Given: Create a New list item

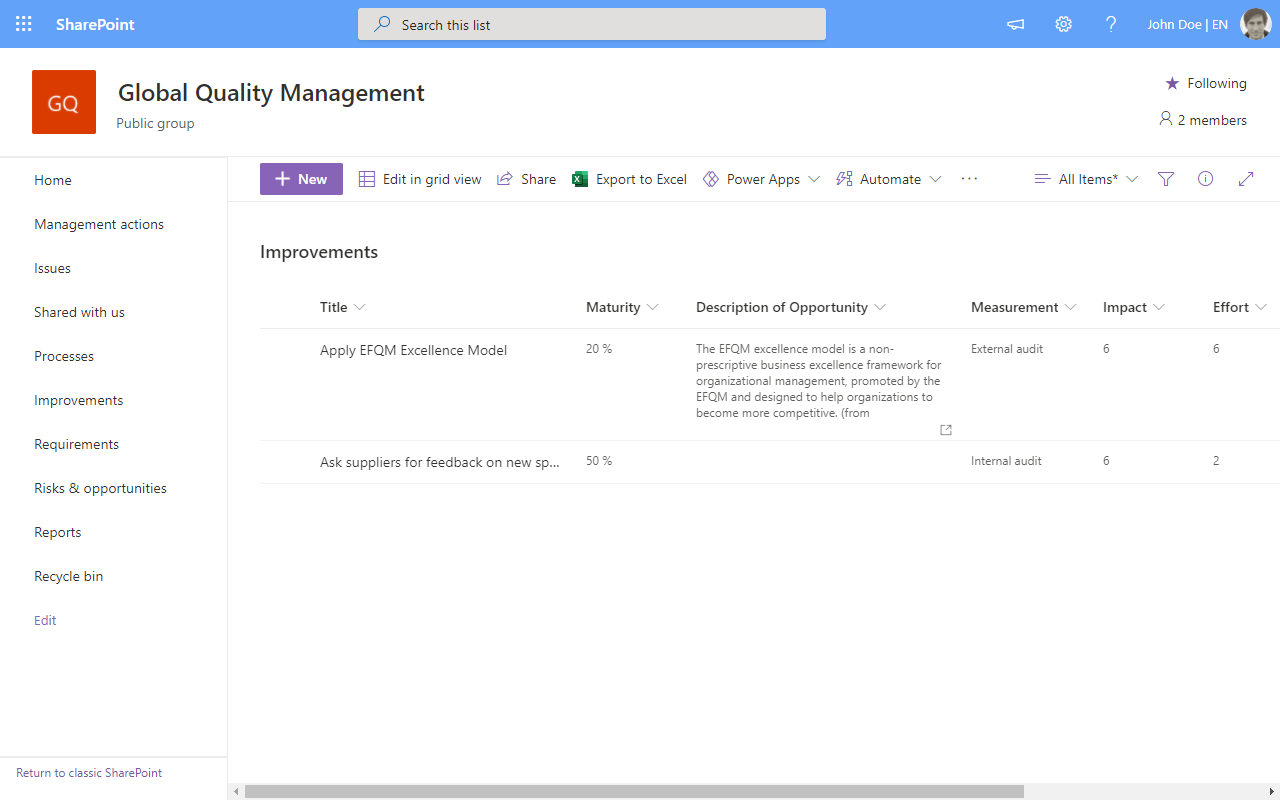Looking at the screenshot, I should [301, 178].
